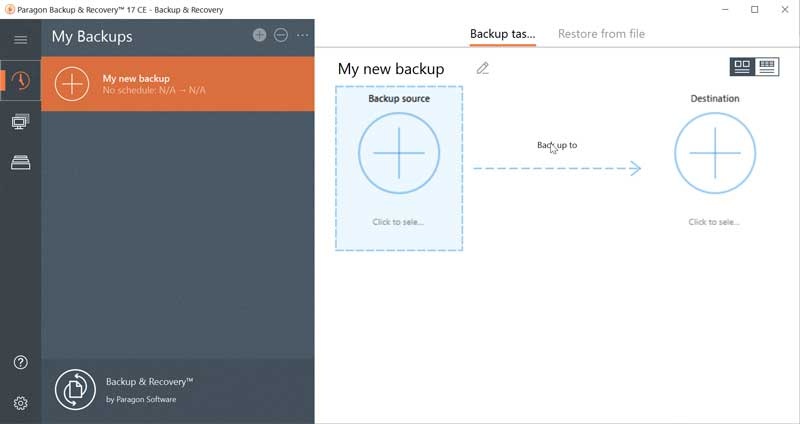Image resolution: width=800 pixels, height=424 pixels.
Task: Open the My Backups more options menu
Action: click(x=303, y=35)
